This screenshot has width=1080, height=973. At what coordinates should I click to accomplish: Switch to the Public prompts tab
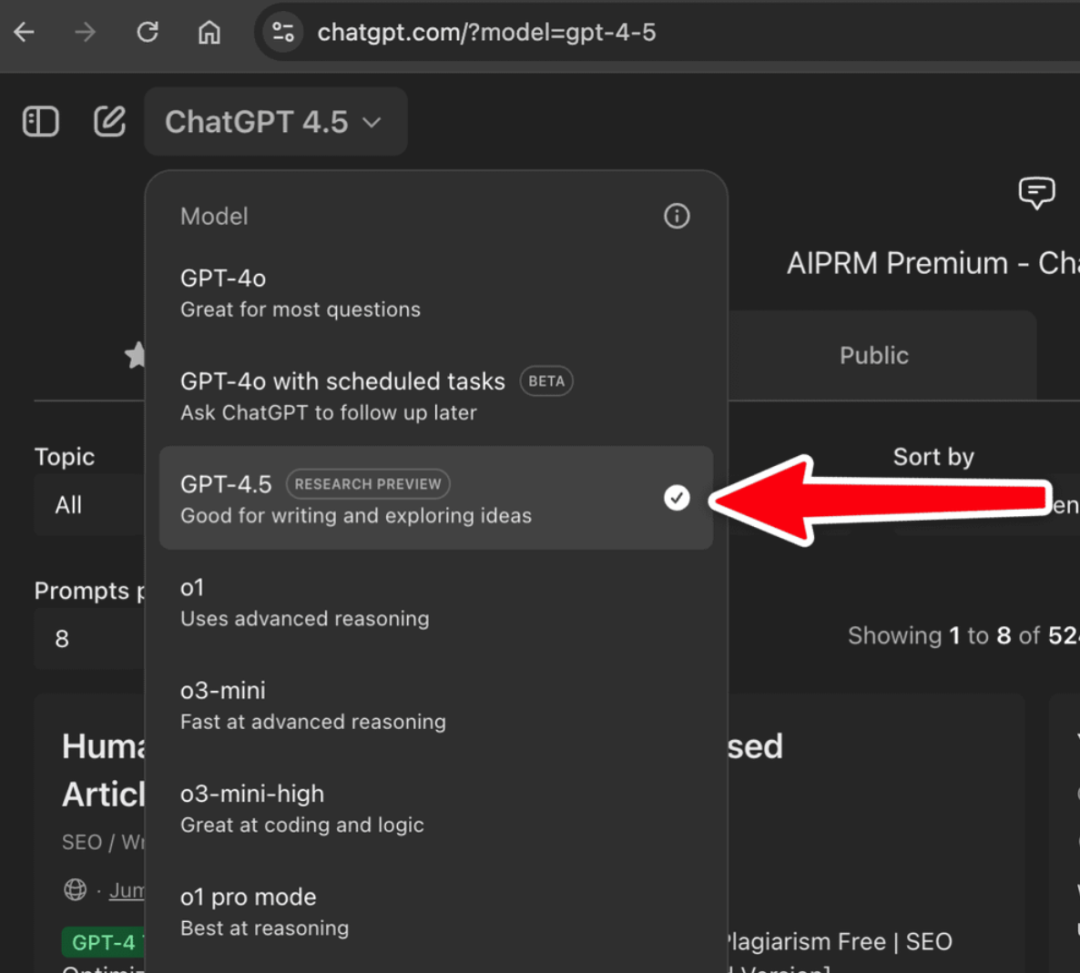click(x=873, y=355)
